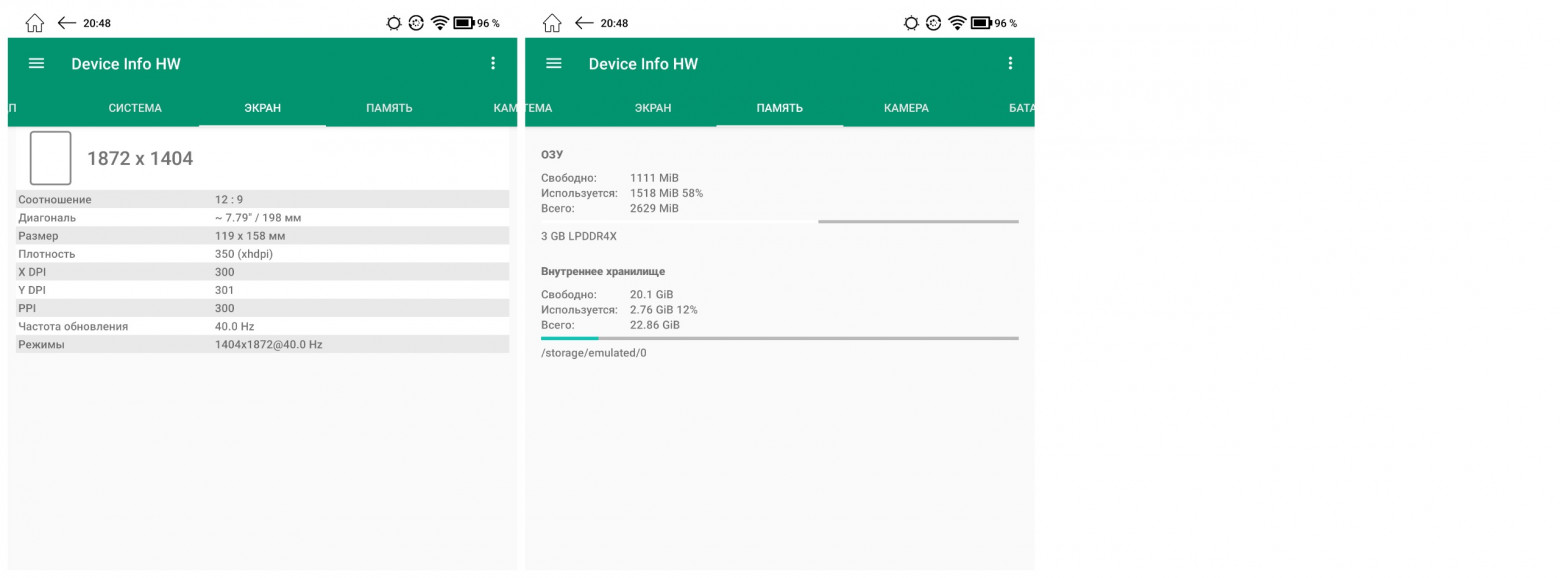Select the ЭКРАН tab in the left screen
This screenshot has height=578, width=1560.
(263, 108)
